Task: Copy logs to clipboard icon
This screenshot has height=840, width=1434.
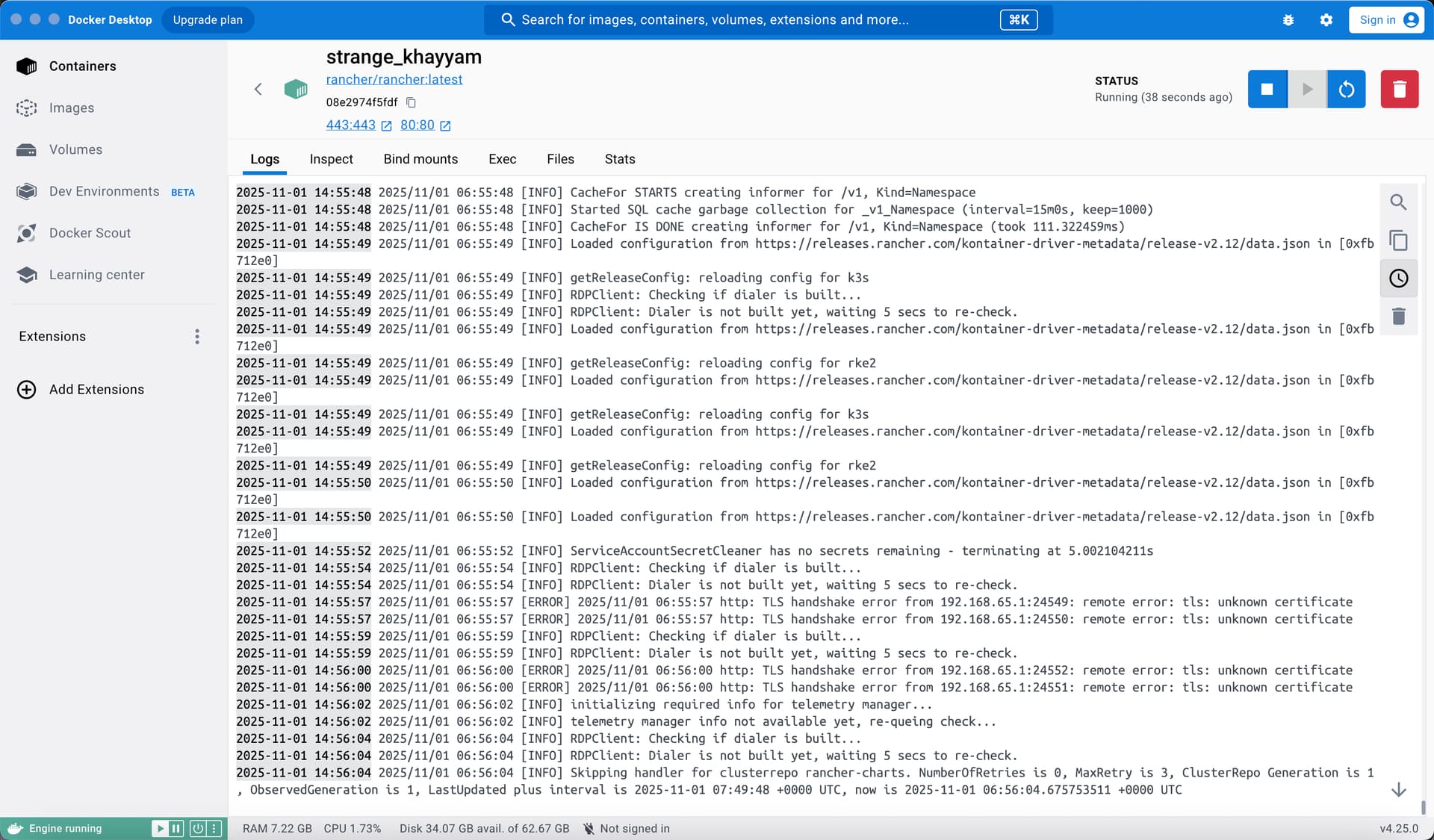Action: point(1398,240)
